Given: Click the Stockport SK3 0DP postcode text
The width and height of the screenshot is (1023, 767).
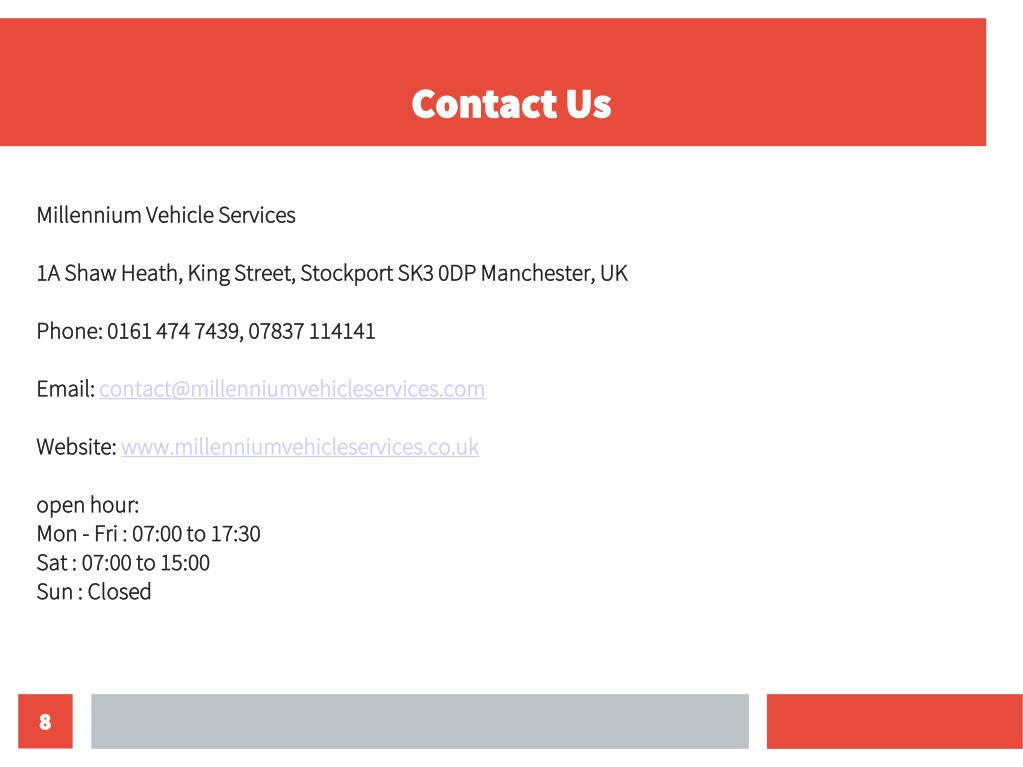Looking at the screenshot, I should pyautogui.click(x=388, y=273).
